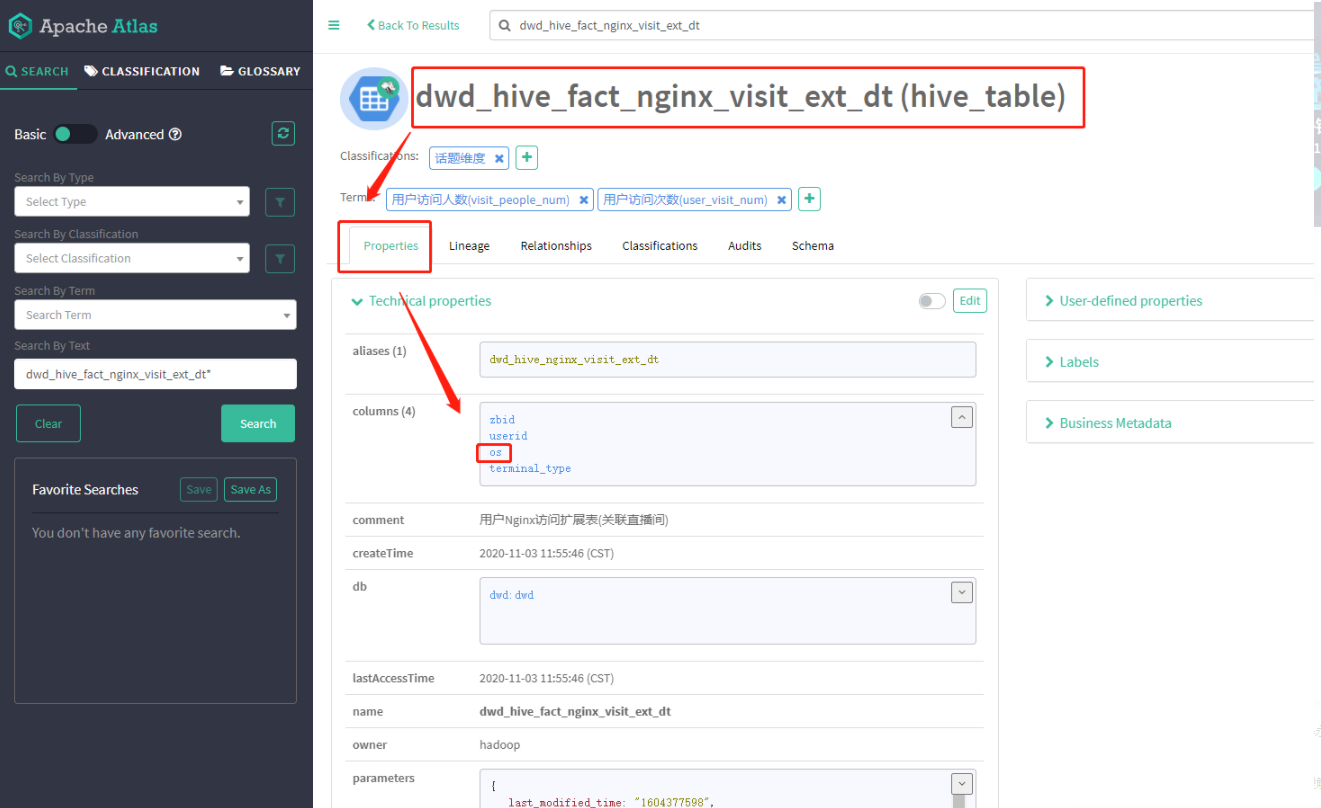Open the Properties tab

coord(391,246)
